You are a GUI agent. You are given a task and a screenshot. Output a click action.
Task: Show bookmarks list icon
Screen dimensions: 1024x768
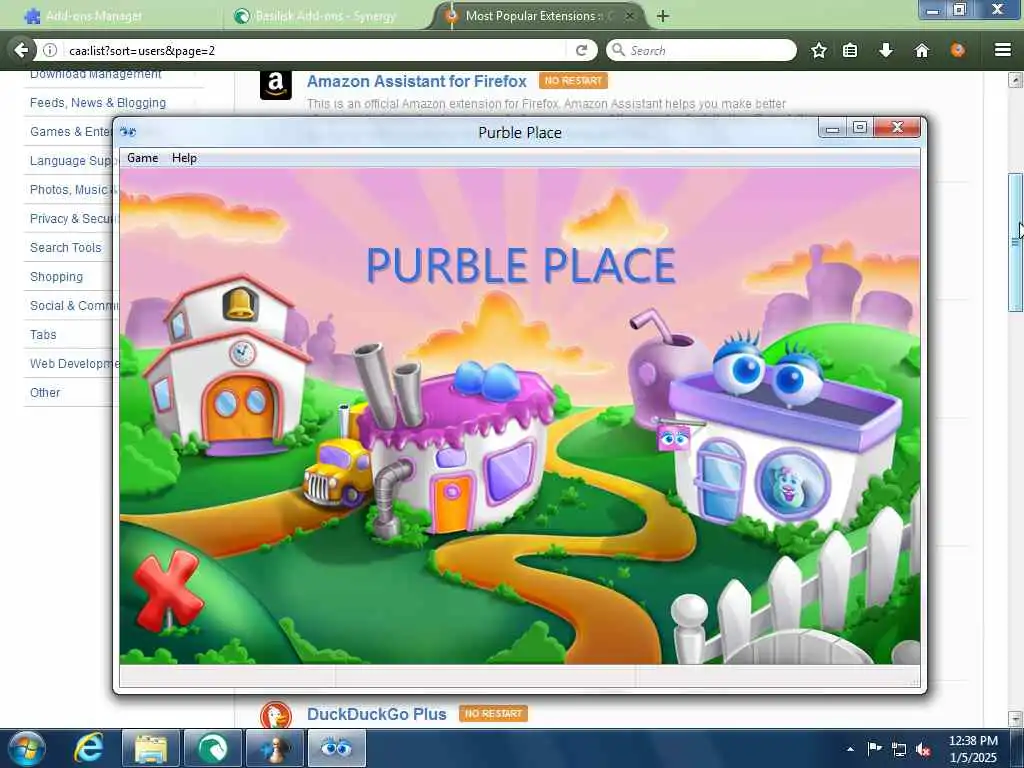pyautogui.click(x=850, y=50)
